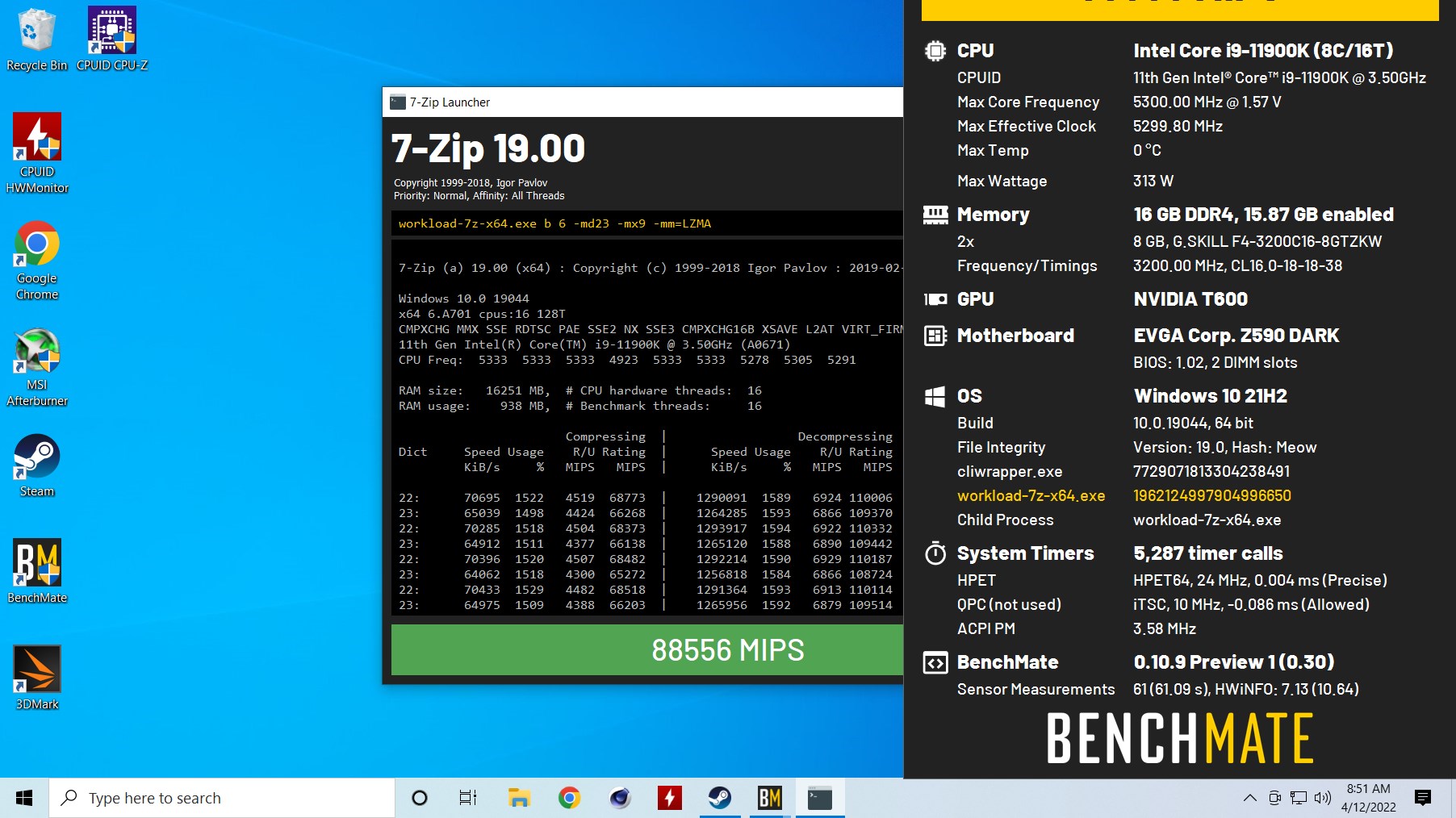
Task: Open network status tray icon
Action: (1299, 798)
